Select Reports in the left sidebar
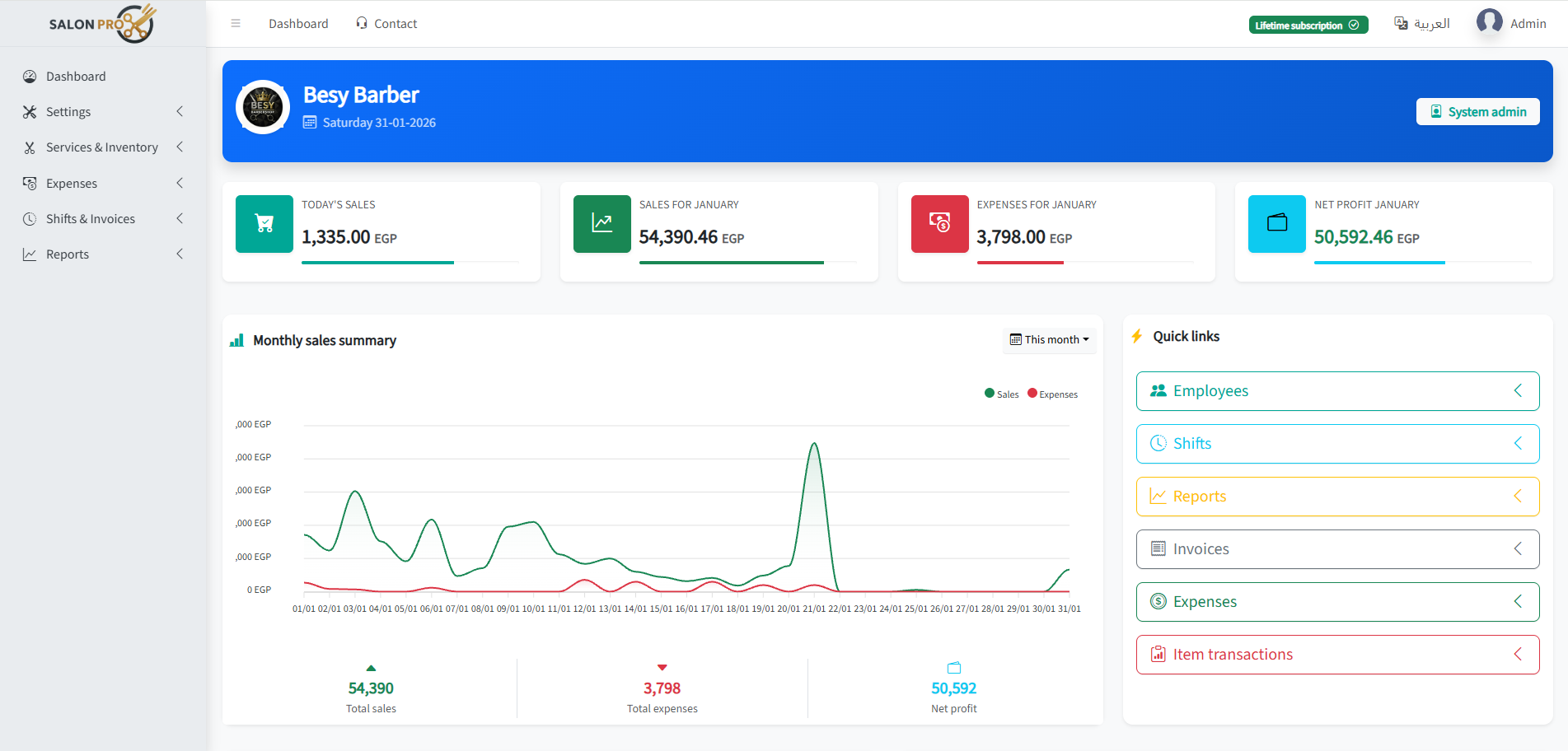 68,254
